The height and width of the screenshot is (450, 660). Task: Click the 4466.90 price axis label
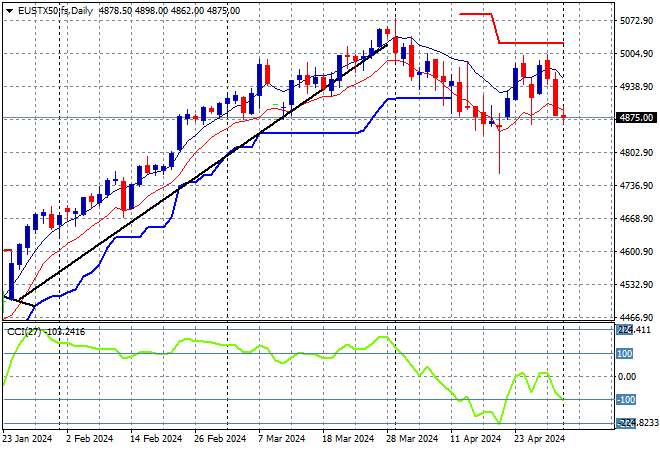636,317
